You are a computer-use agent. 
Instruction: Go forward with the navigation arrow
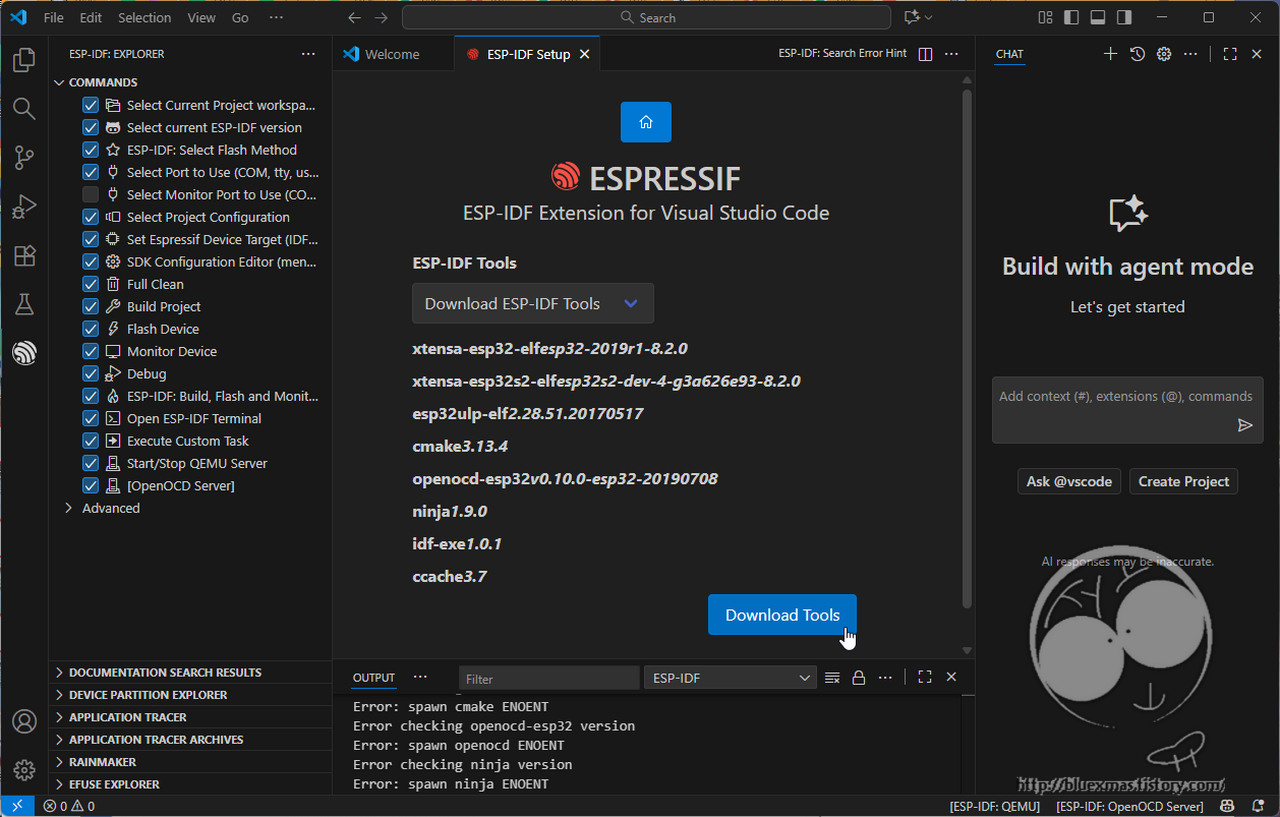[381, 17]
